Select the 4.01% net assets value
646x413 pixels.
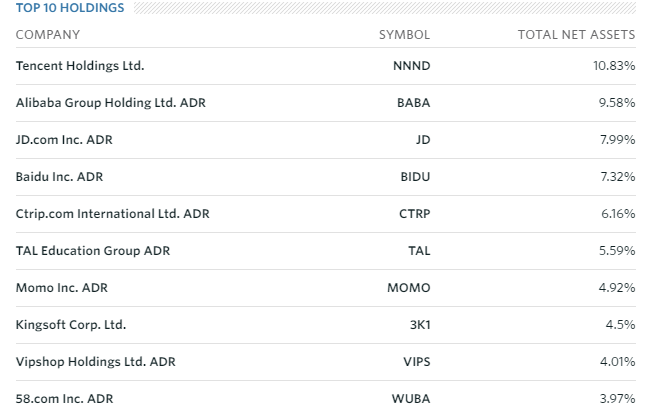point(617,362)
